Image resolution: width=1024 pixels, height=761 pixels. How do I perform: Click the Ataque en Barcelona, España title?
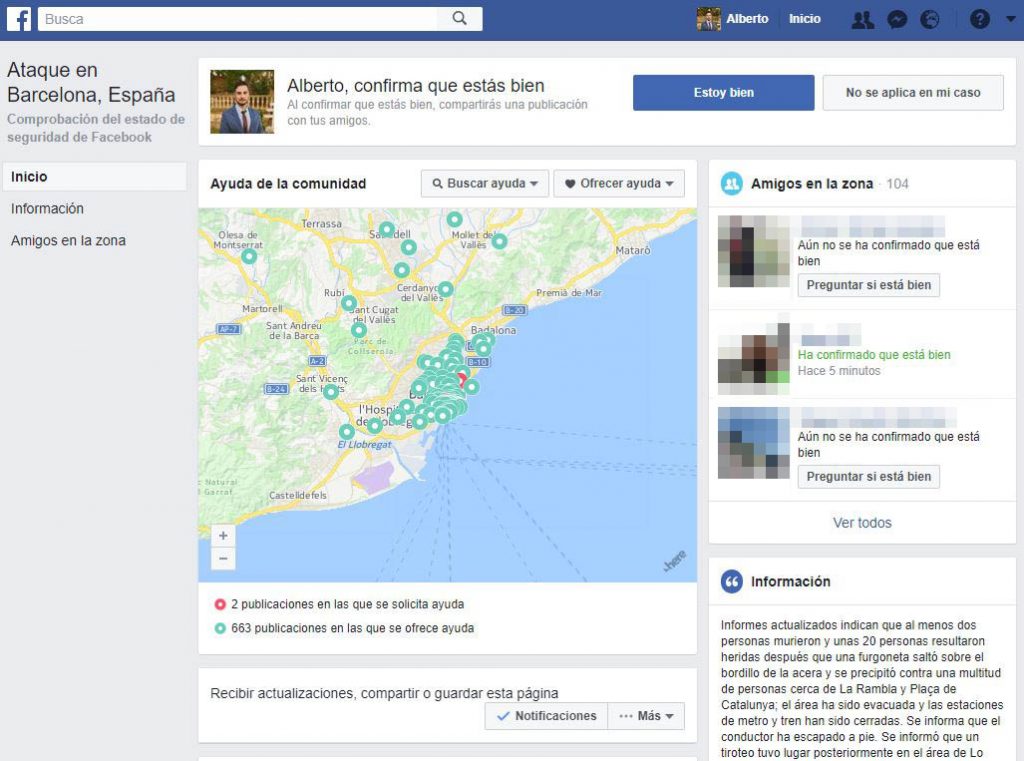91,82
